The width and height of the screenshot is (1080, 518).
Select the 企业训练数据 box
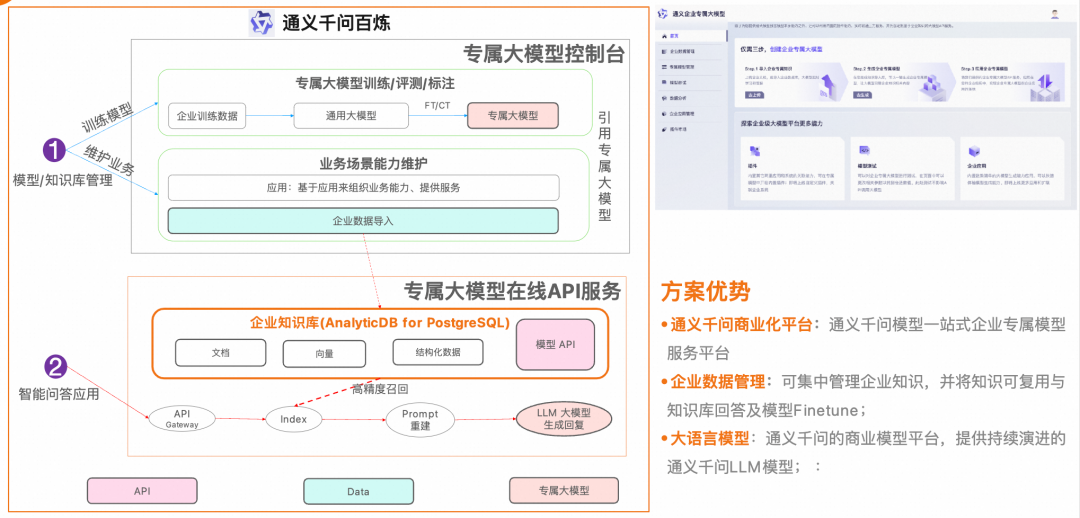207,116
